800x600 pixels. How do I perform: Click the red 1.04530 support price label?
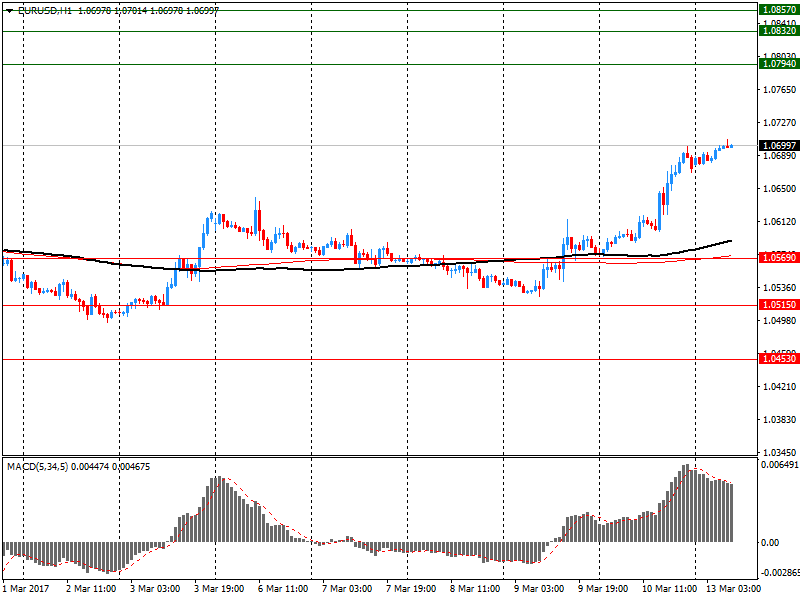pyautogui.click(x=779, y=359)
